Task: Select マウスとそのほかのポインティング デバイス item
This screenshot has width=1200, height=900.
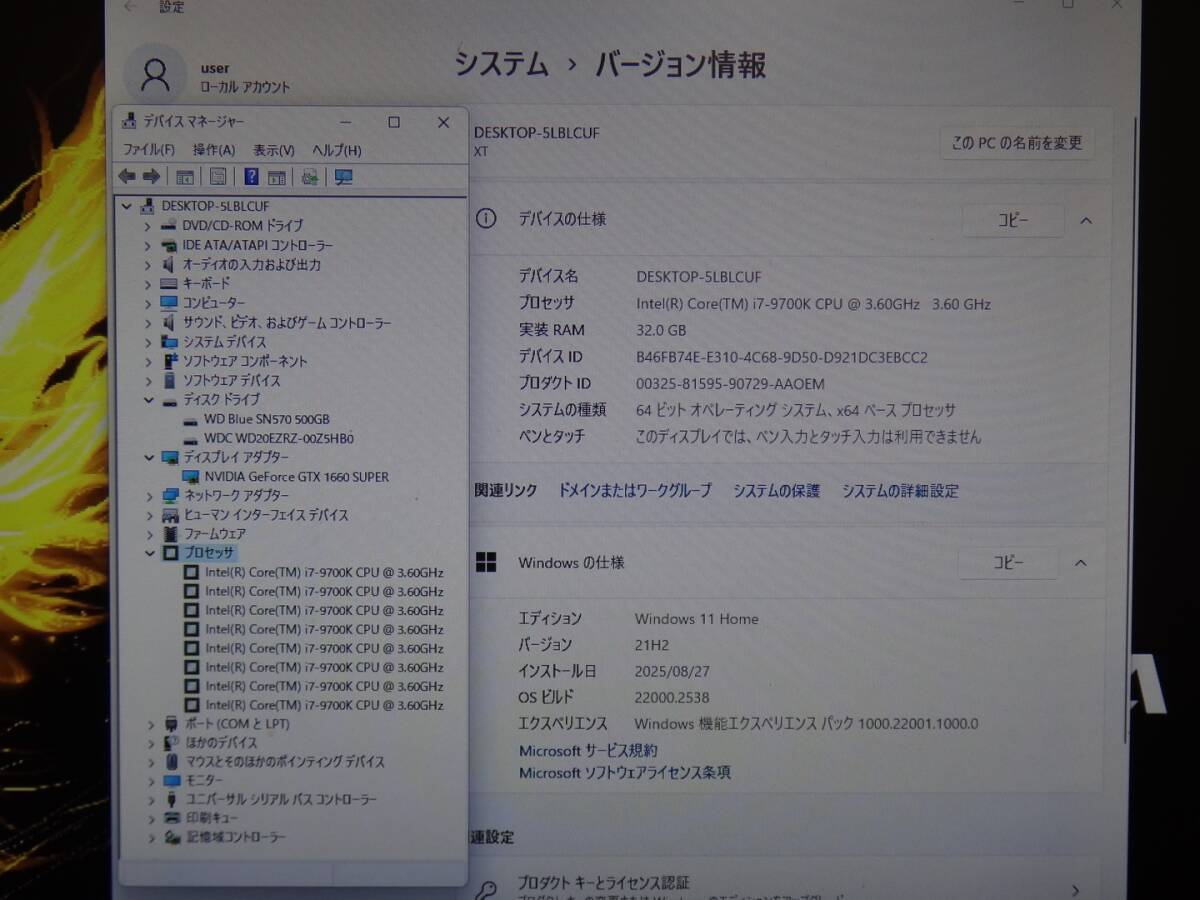Action: pos(285,762)
